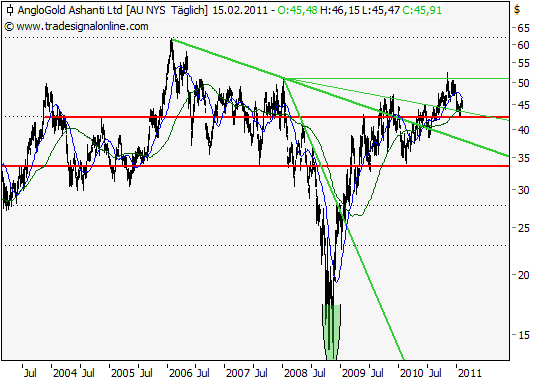Click the open value O:45,48
Viewport: 533px width, 380px height.
pos(297,10)
